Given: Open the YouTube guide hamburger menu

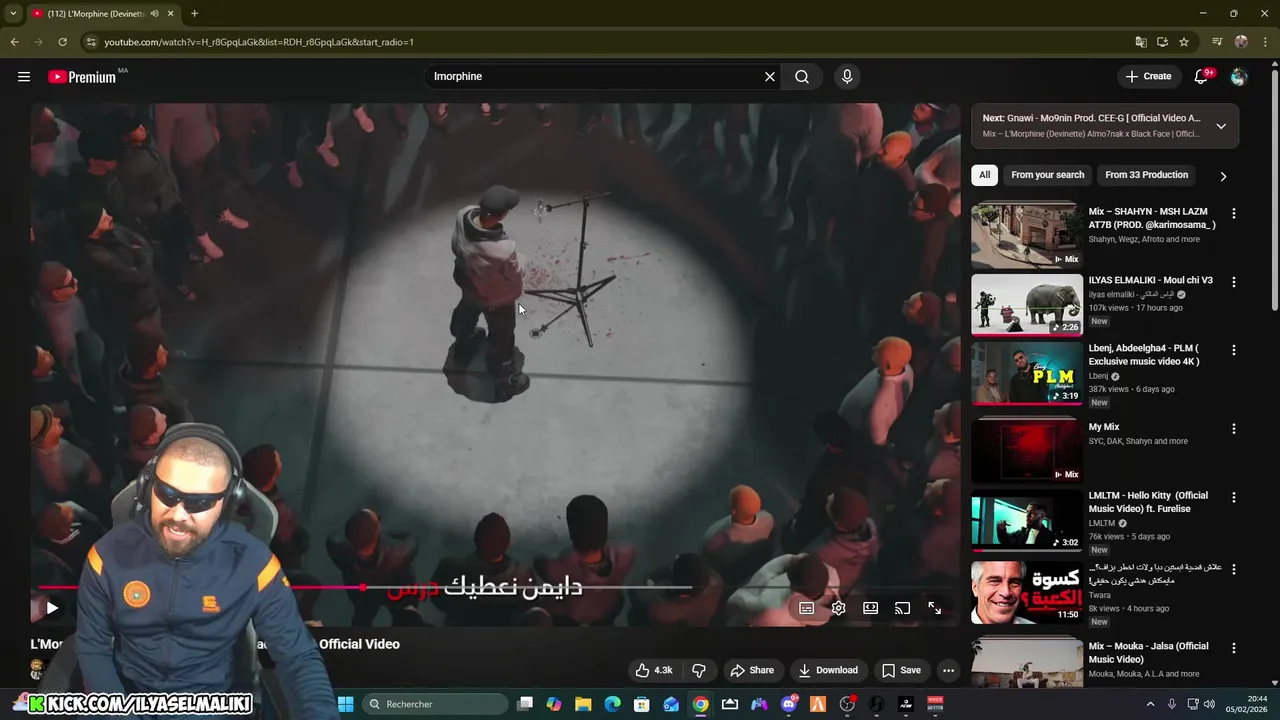Looking at the screenshot, I should (x=24, y=76).
